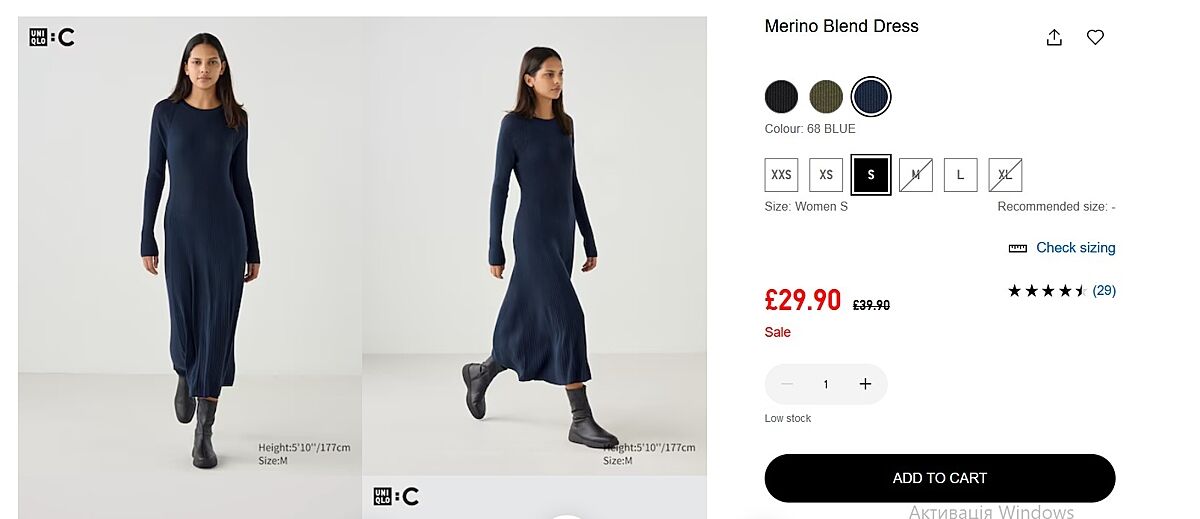1200x519 pixels.
Task: Click the quantity number field
Action: tap(826, 384)
